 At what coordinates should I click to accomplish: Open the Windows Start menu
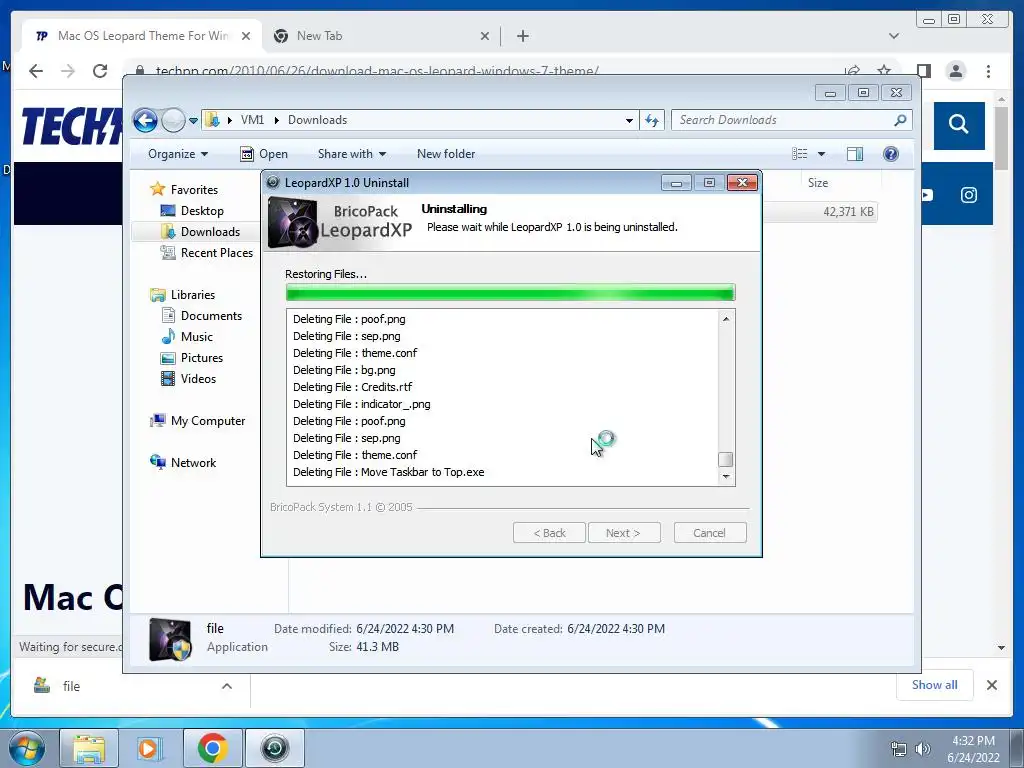point(27,748)
